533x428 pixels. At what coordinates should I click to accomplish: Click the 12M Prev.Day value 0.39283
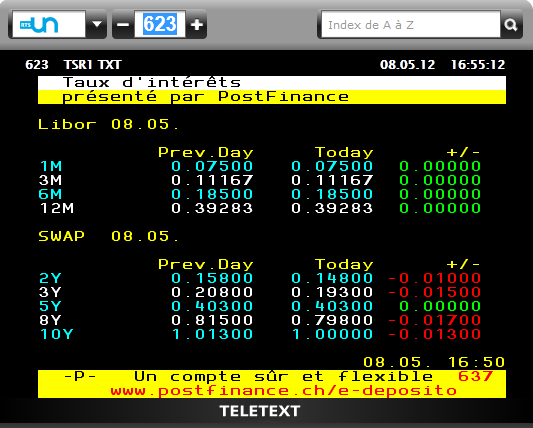click(x=212, y=208)
